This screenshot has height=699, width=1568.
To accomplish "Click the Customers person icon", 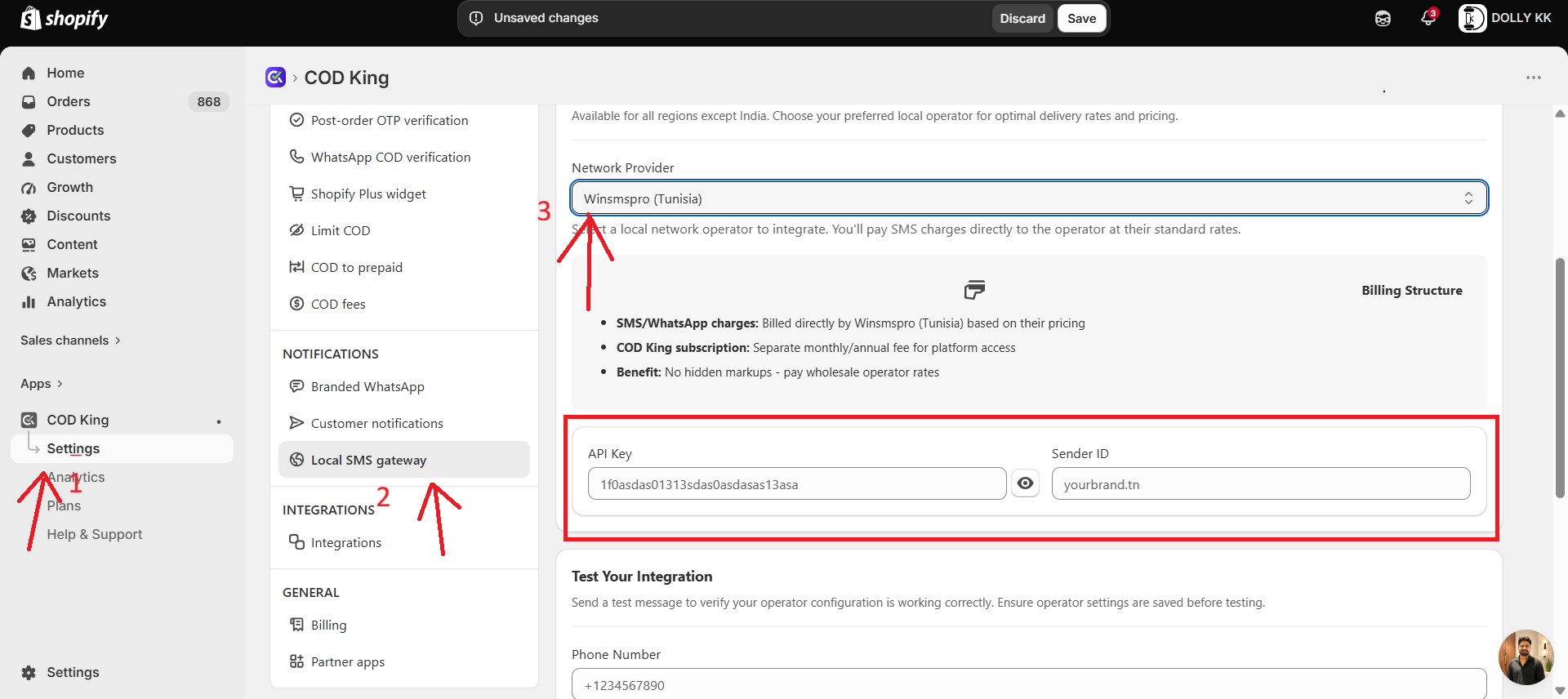I will (x=29, y=159).
